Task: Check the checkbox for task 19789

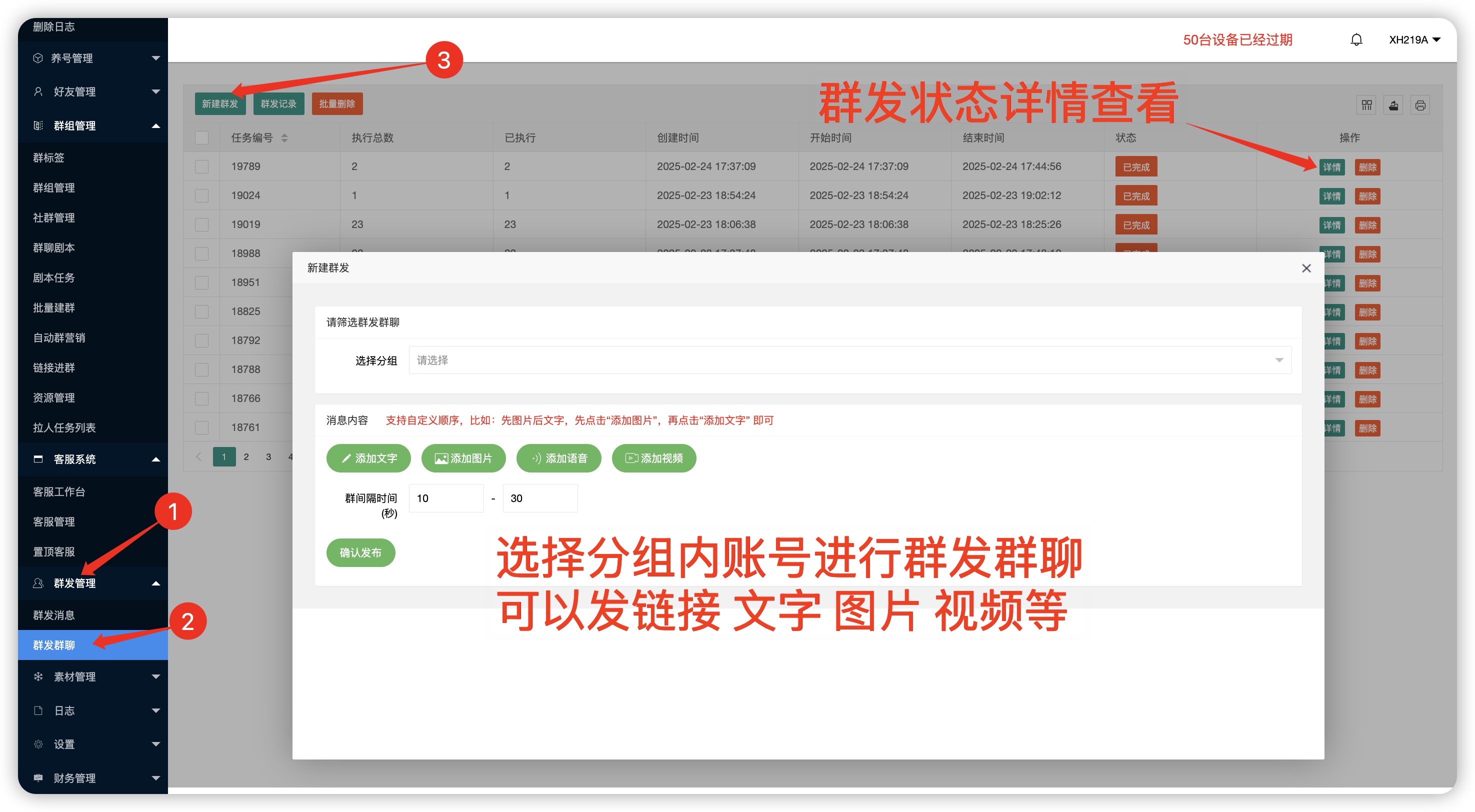Action: (x=201, y=166)
